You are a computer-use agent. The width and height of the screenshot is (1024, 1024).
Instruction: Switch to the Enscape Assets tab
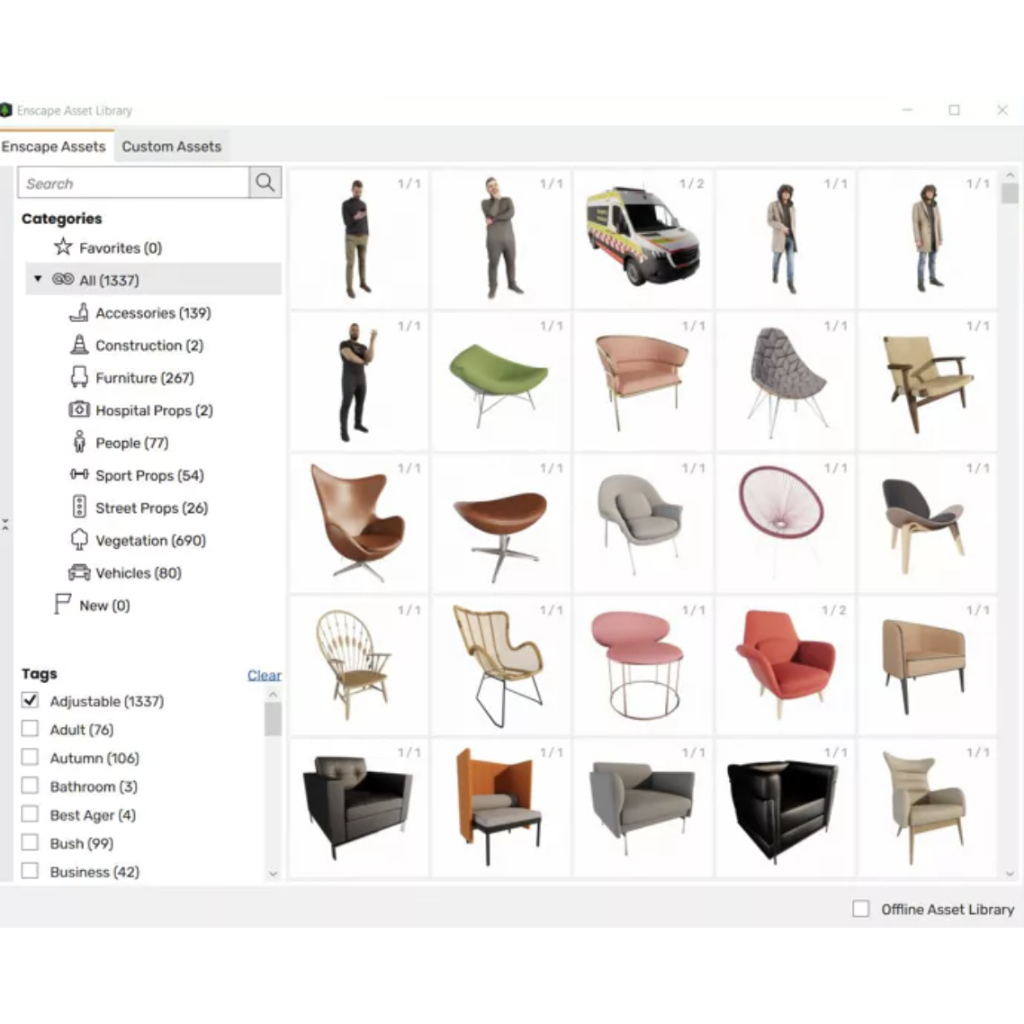[x=54, y=146]
